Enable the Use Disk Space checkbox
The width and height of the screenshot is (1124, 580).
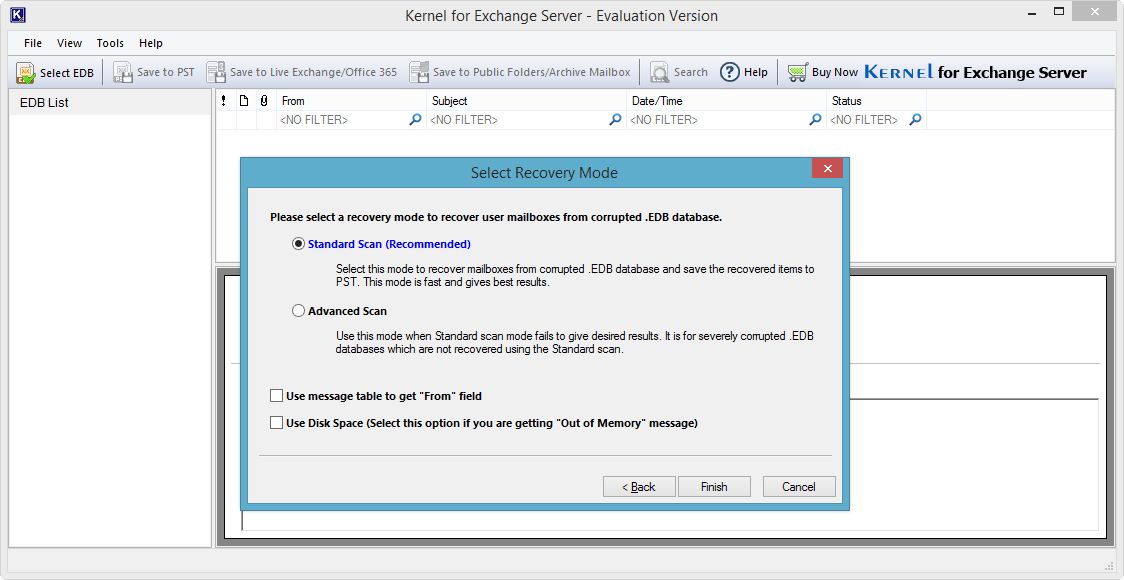point(277,423)
